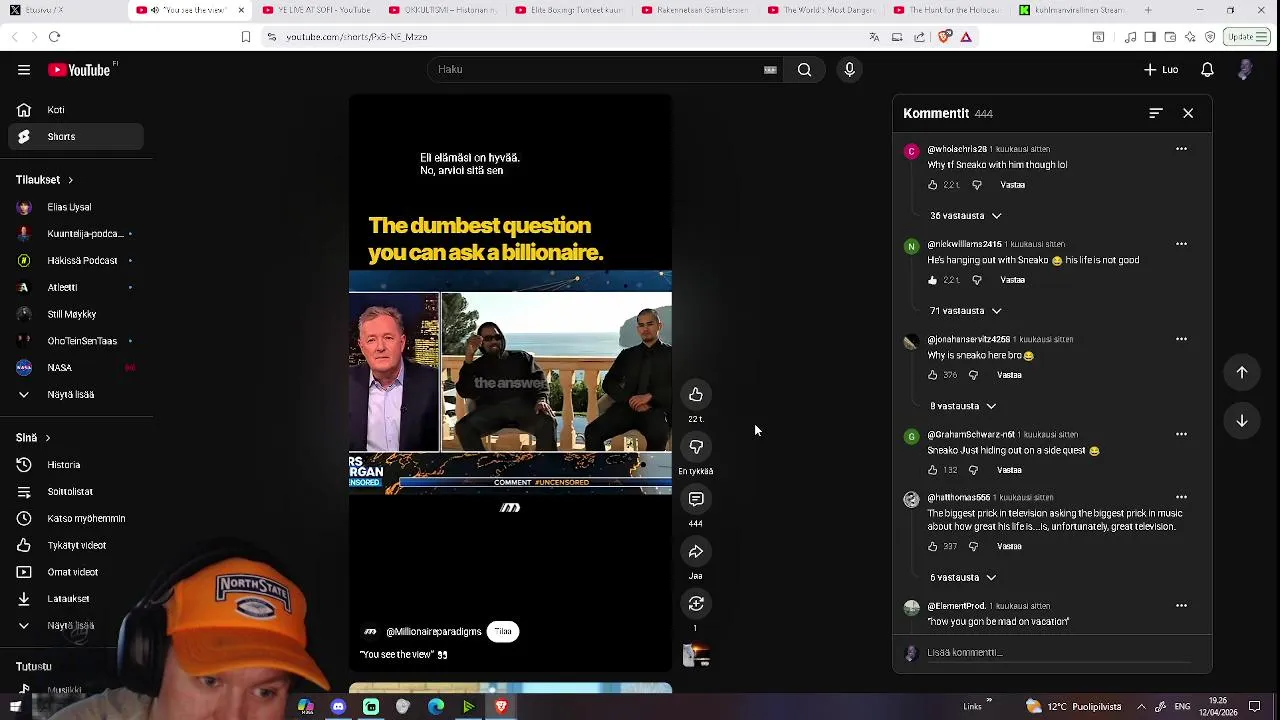Screen dimensions: 1280x720
Task: Reply to @jonahservitz4268 via Vastaa
Action: (1009, 375)
